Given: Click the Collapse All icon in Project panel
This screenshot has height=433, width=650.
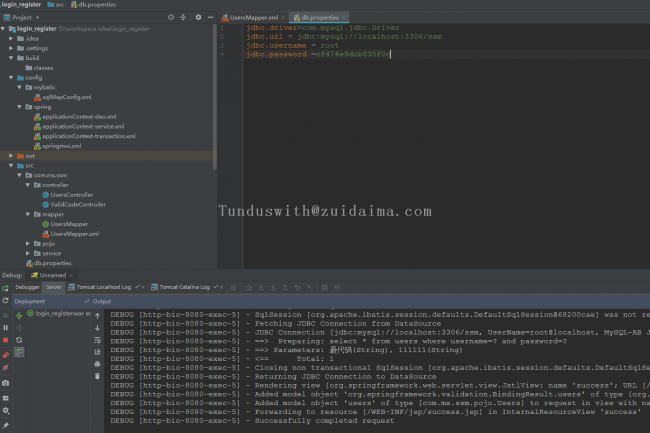Looking at the screenshot, I should click(x=184, y=18).
